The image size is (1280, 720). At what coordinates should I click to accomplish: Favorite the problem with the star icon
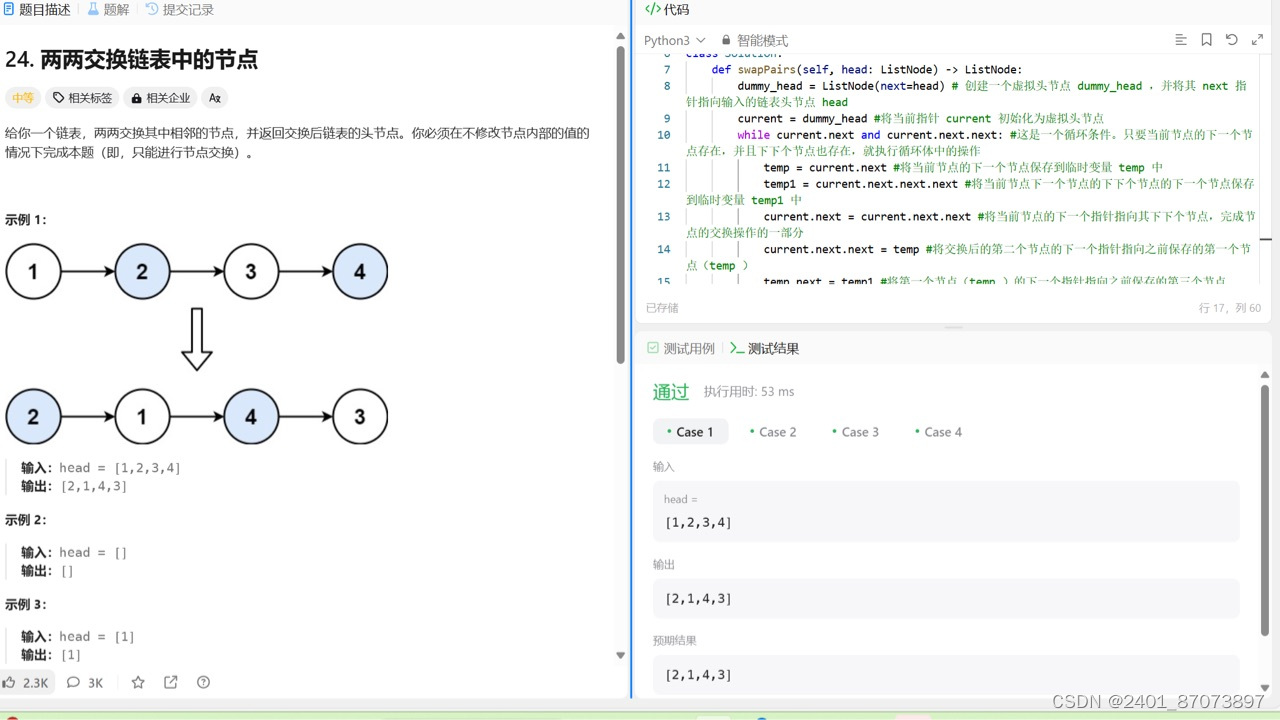pyautogui.click(x=138, y=683)
